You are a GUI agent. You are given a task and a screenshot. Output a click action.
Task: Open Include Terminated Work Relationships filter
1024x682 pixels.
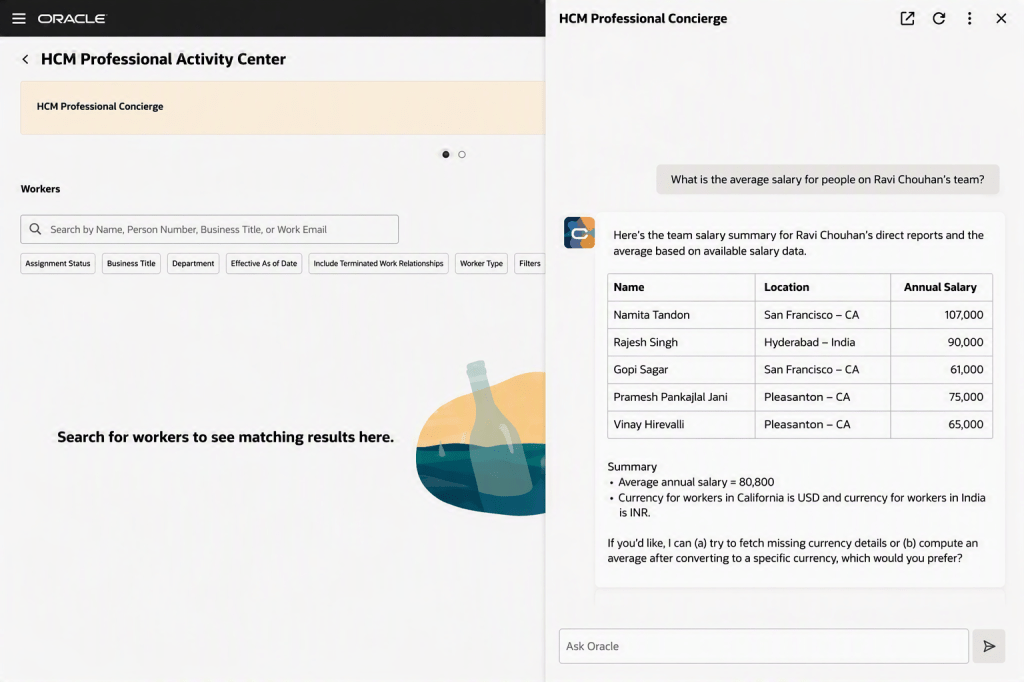(378, 263)
